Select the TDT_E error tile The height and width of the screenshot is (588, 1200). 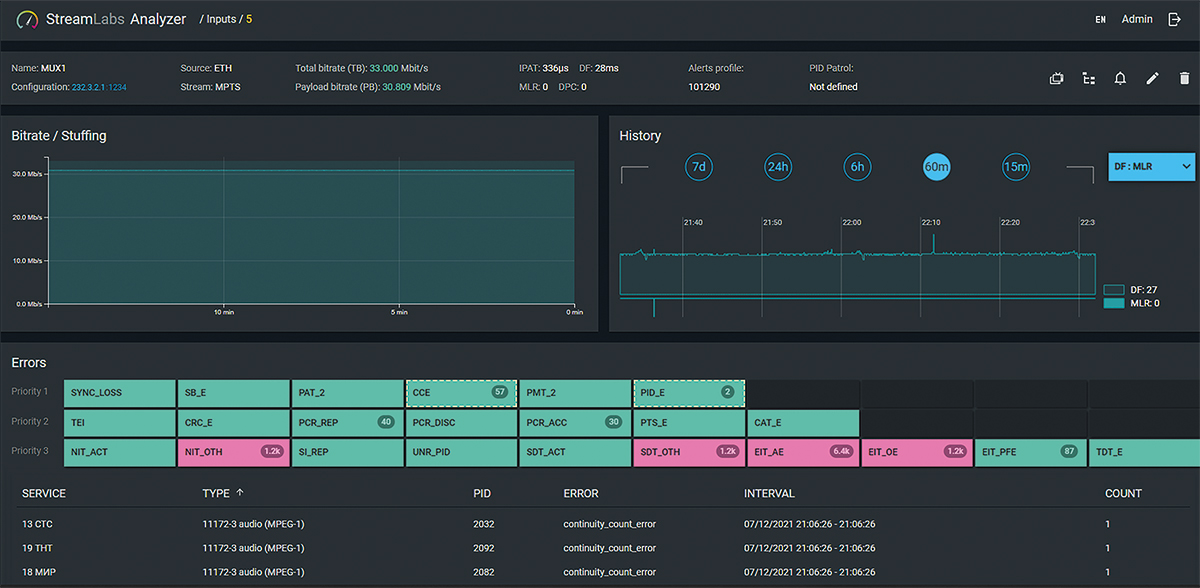click(1145, 452)
